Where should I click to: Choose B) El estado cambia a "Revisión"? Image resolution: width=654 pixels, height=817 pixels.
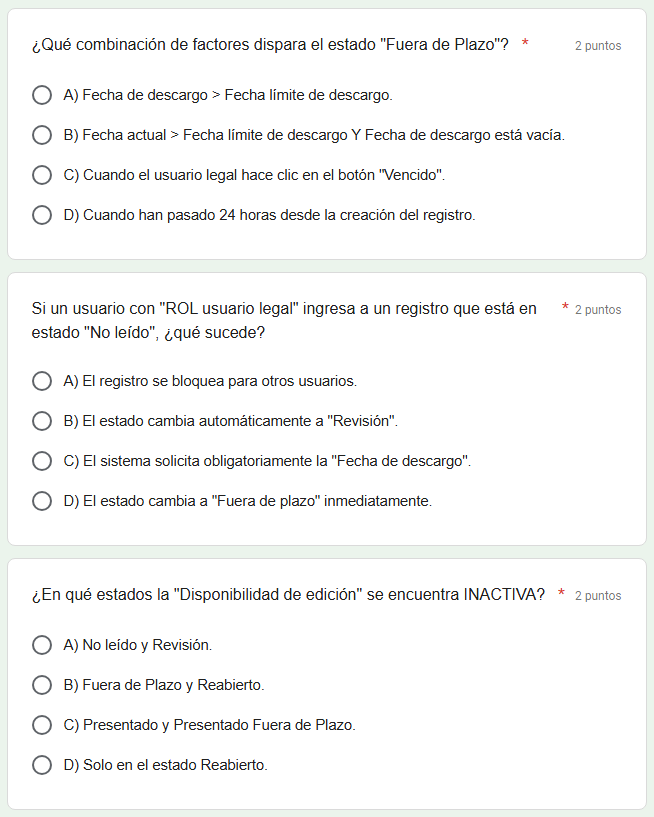click(42, 421)
